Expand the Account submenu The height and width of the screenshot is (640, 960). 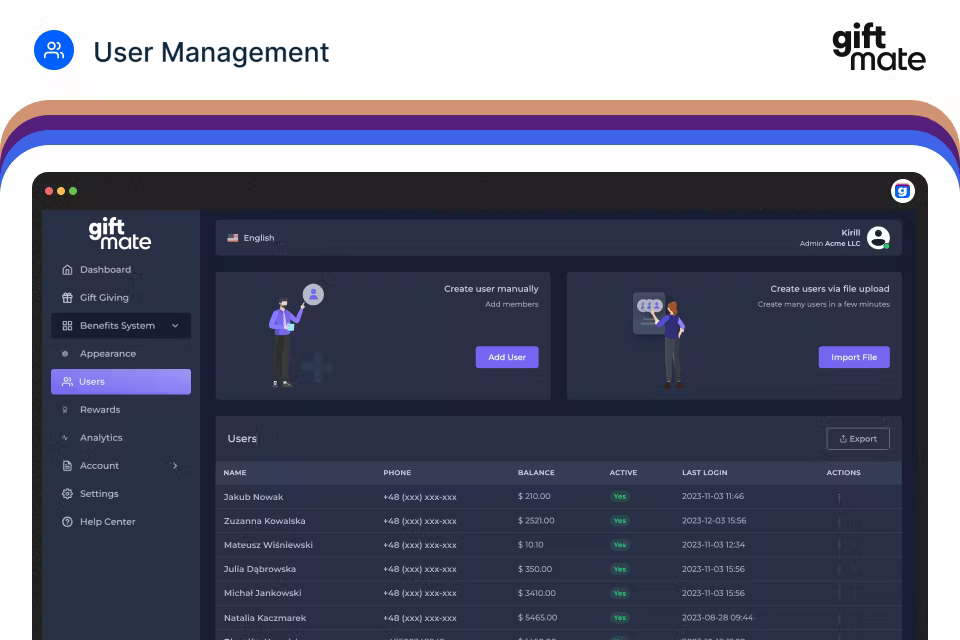175,465
